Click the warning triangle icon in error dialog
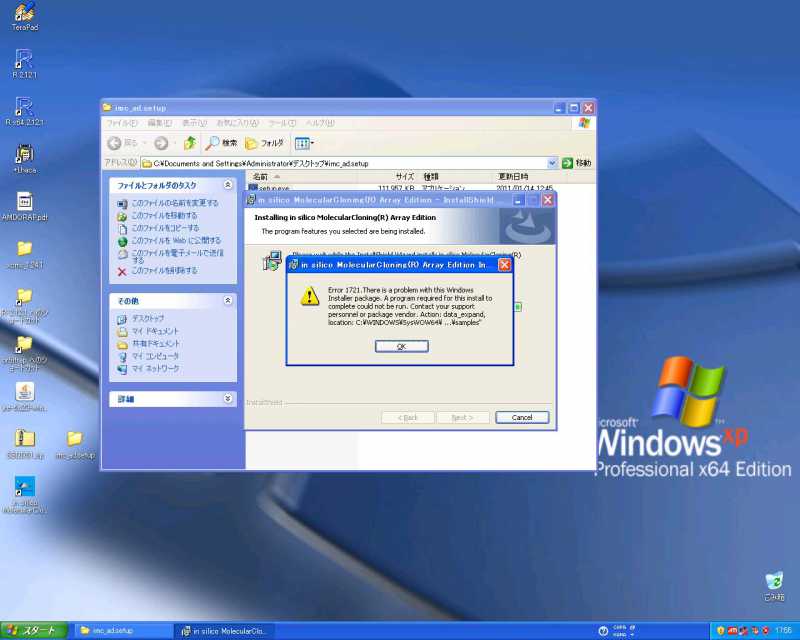Viewport: 800px width, 640px height. coord(310,297)
